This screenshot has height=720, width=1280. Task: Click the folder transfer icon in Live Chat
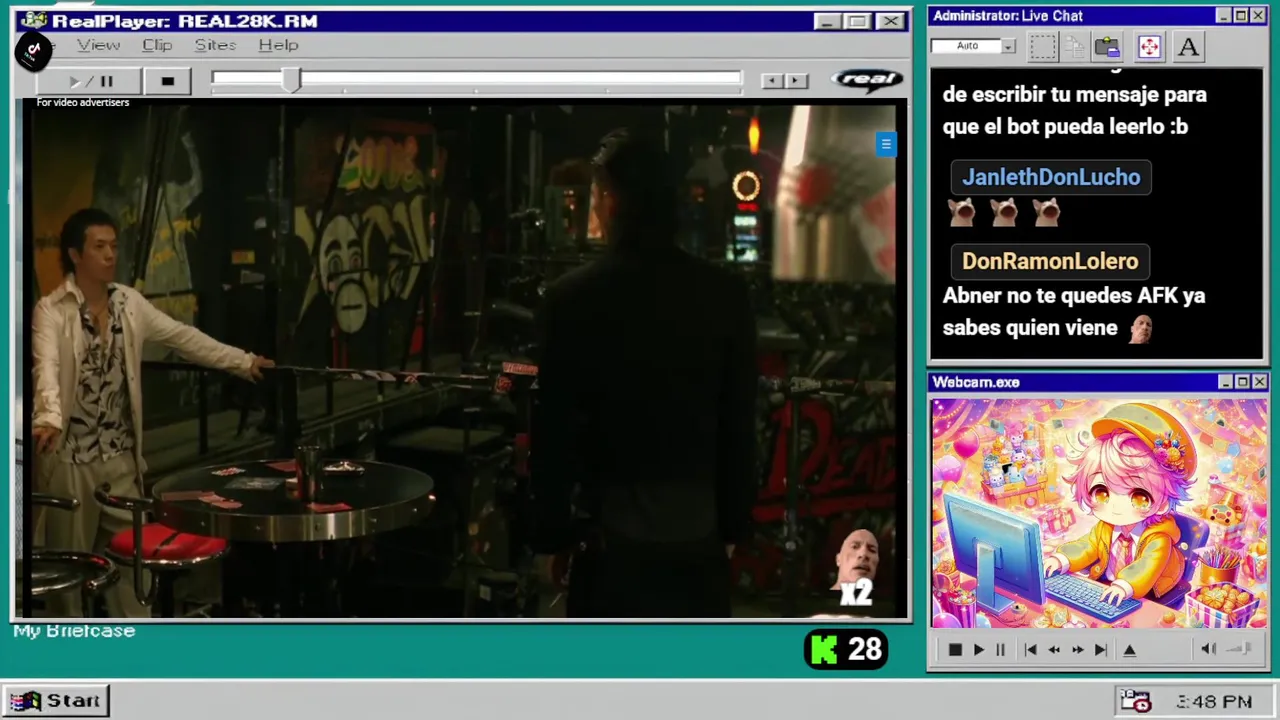(x=1107, y=46)
